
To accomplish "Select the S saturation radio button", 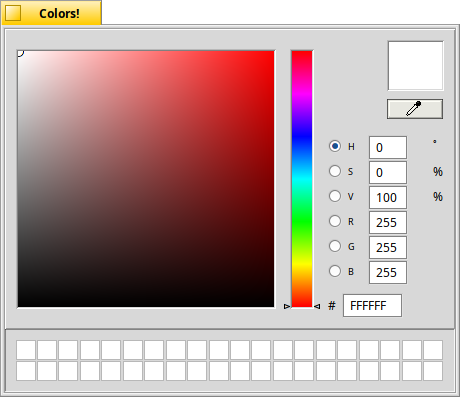I will point(335,171).
